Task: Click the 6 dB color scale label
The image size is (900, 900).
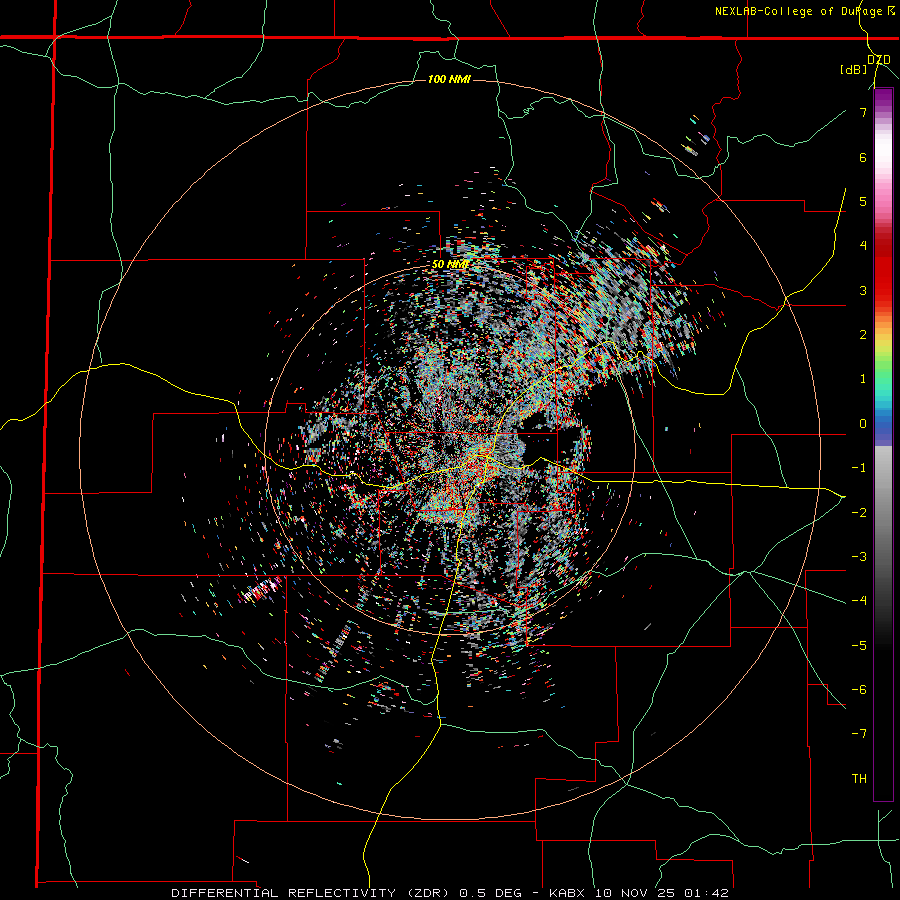Action: [x=863, y=157]
